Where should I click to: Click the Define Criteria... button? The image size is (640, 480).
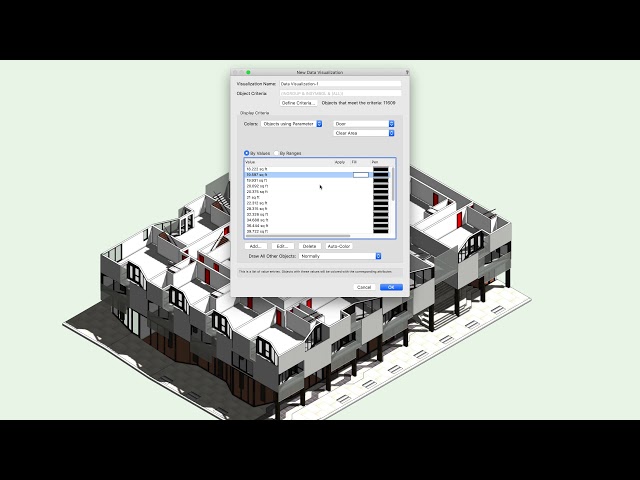tap(298, 103)
